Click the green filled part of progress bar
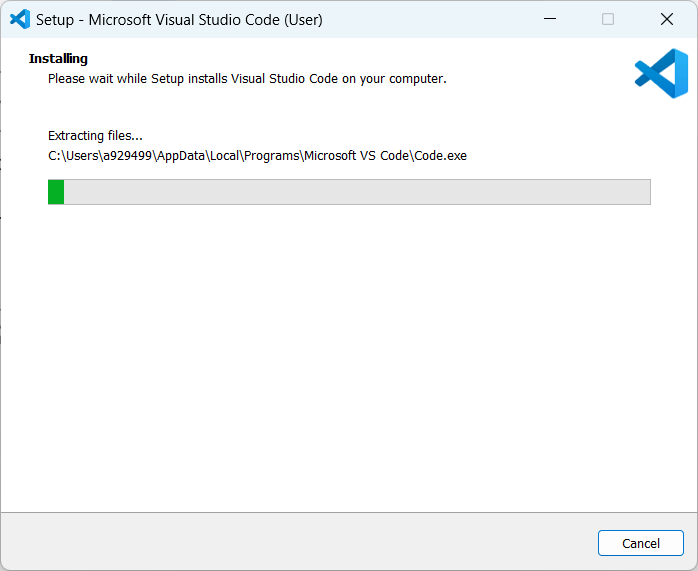The height and width of the screenshot is (571, 698). click(x=56, y=192)
